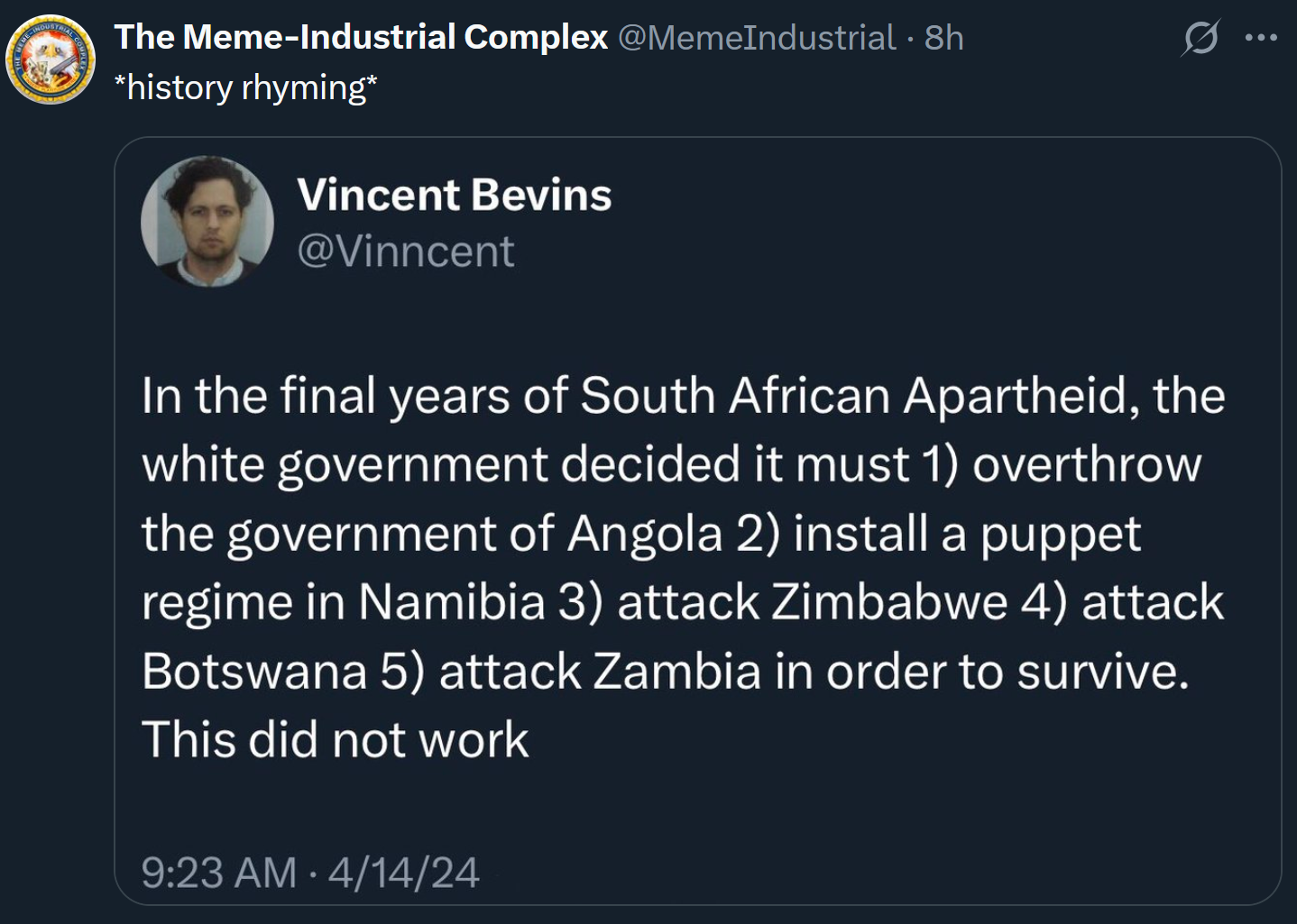Viewport: 1297px width, 924px height.
Task: Open the post via the 8h timestamp
Action: pyautogui.click(x=944, y=38)
